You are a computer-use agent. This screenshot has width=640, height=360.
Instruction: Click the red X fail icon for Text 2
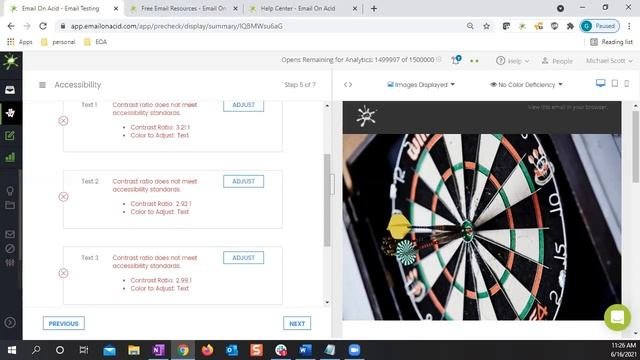pyautogui.click(x=63, y=197)
